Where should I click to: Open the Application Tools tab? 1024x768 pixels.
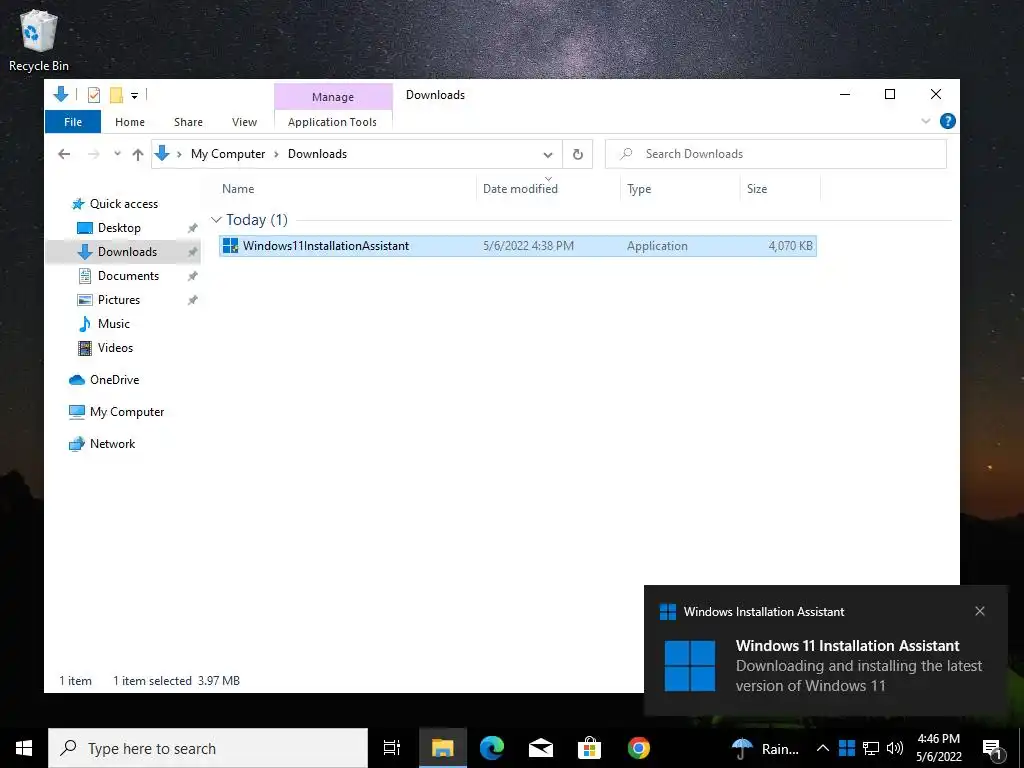[x=332, y=122]
